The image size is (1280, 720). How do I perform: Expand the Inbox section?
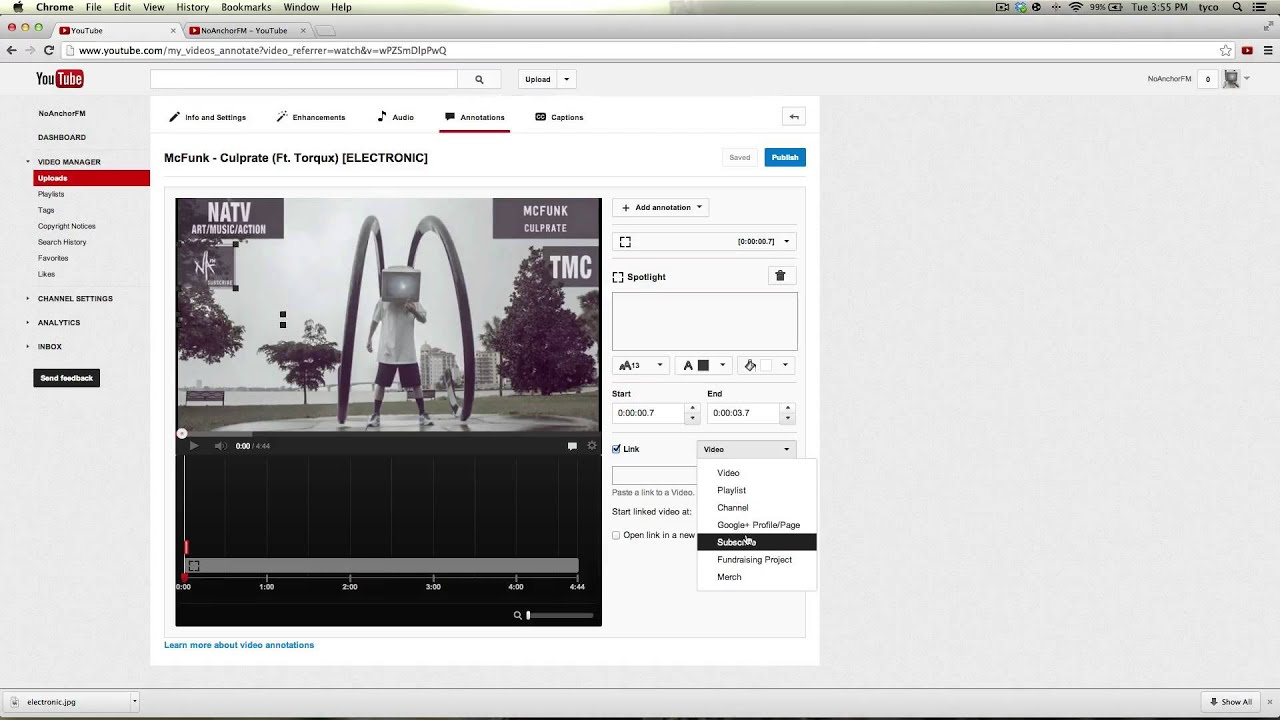point(50,346)
